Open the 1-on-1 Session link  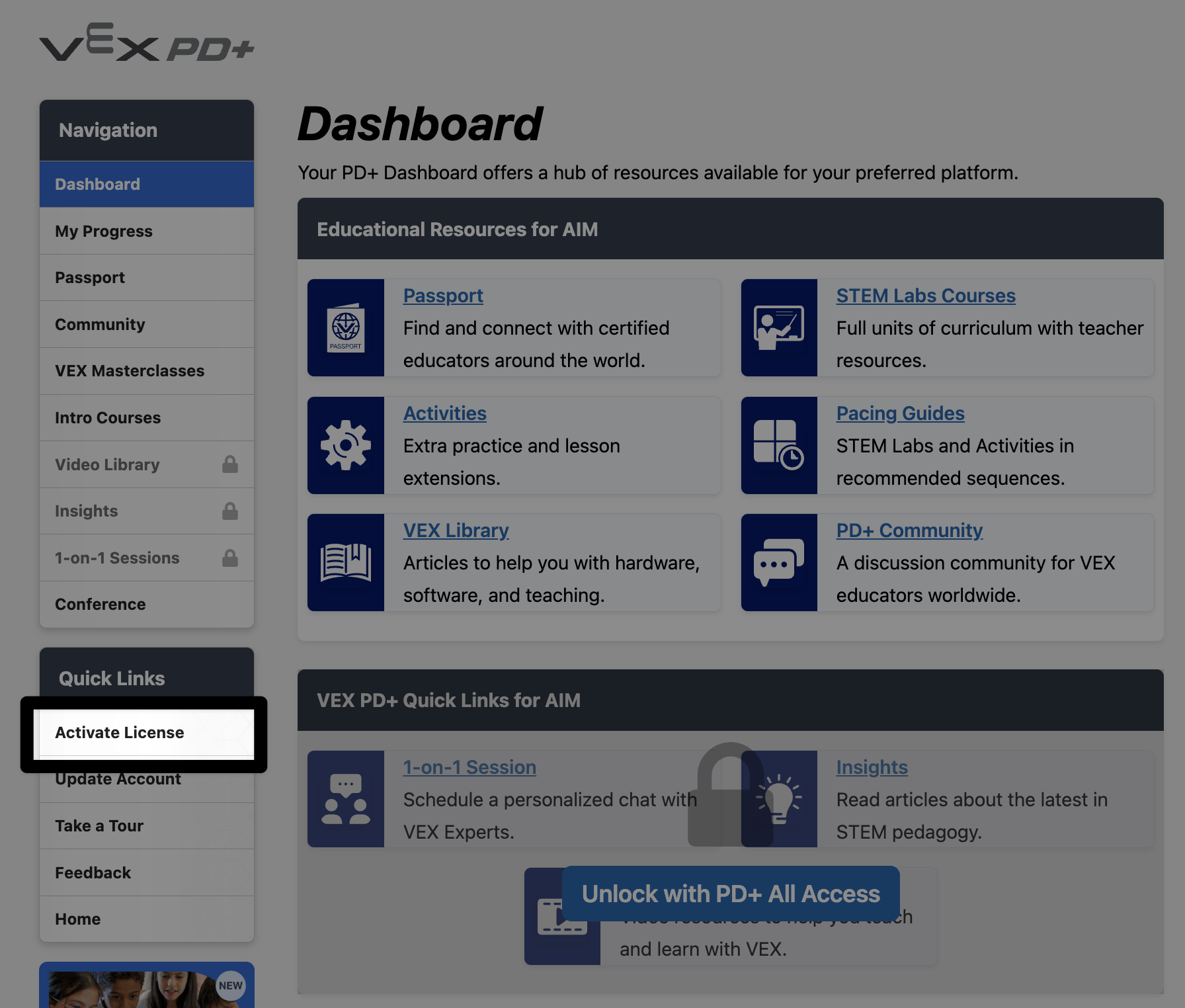pyautogui.click(x=470, y=767)
